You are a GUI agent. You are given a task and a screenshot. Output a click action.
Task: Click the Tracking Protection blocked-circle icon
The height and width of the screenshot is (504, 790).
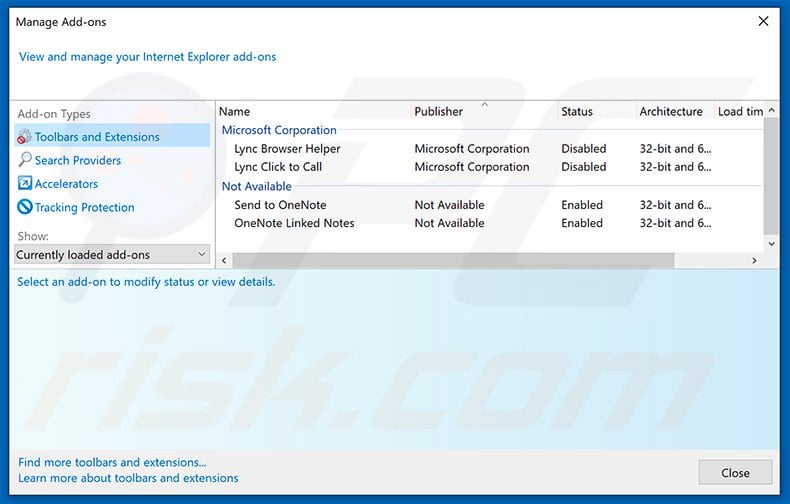pos(25,207)
